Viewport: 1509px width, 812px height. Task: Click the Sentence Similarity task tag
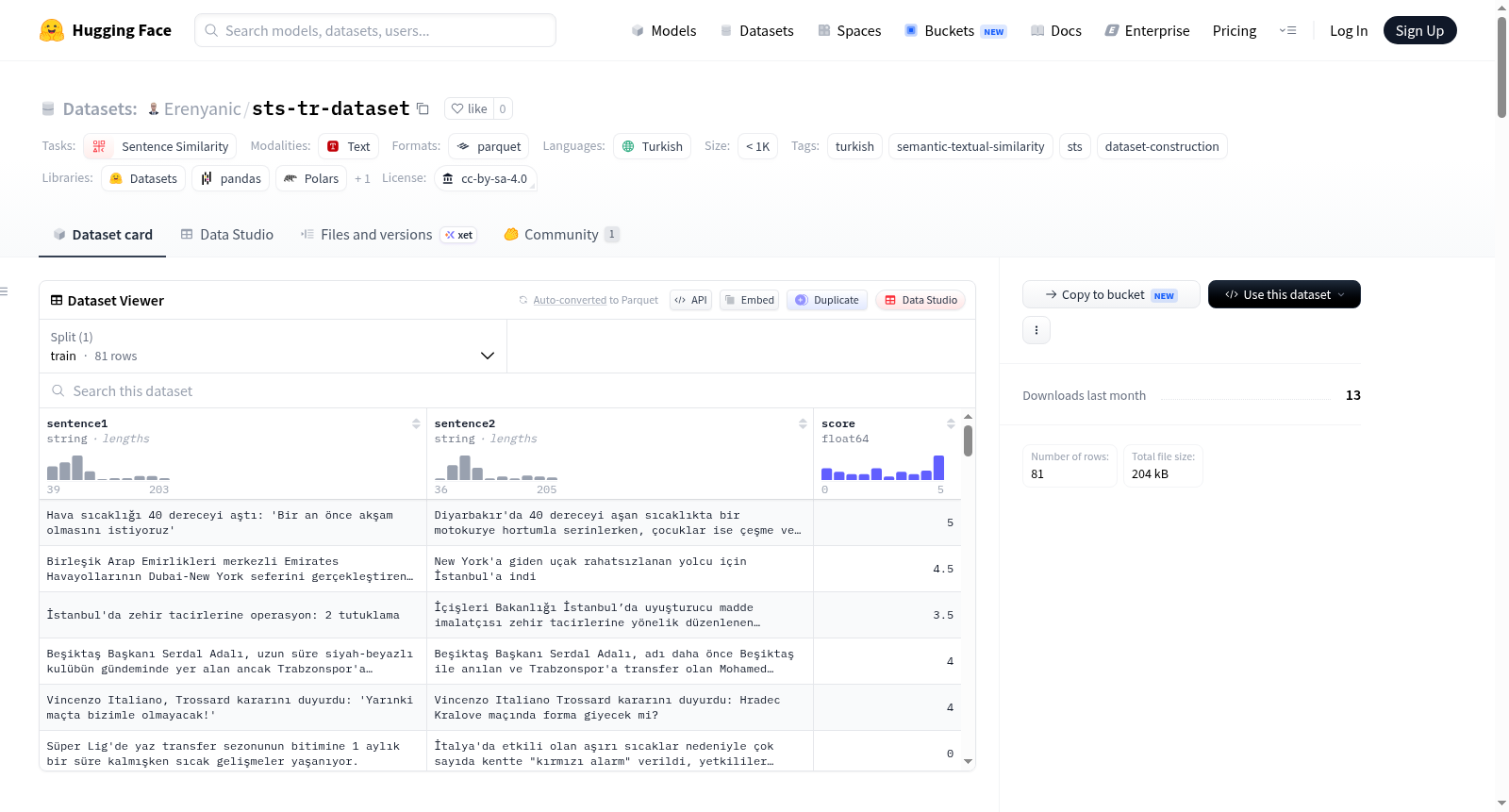160,146
